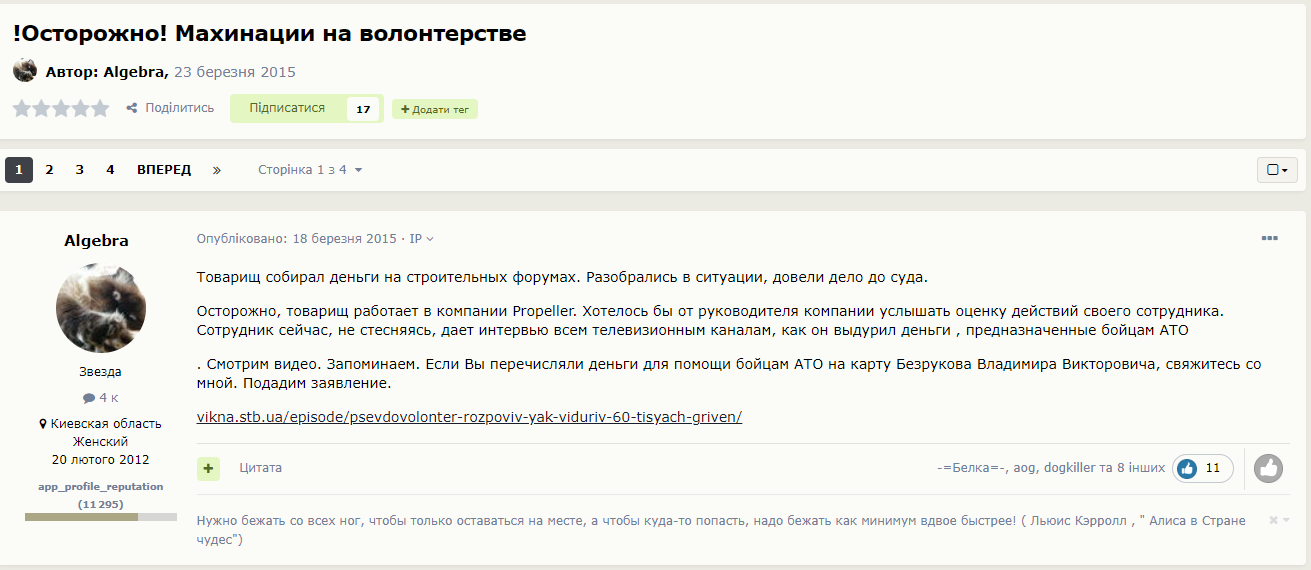The height and width of the screenshot is (570, 1311).
Task: Open the checkbox moderation dropdown on the right
Action: tap(1277, 170)
